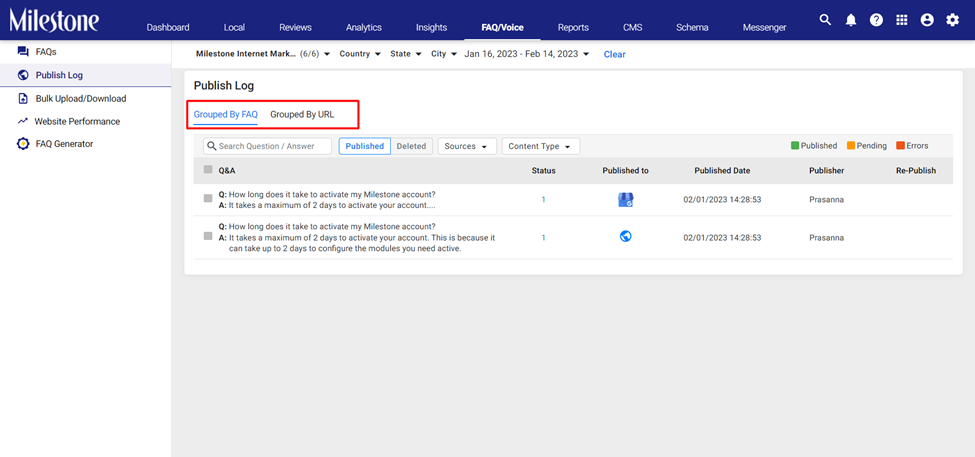Switch to Grouped By URL tab
Viewport: 975px width, 457px height.
coord(302,114)
